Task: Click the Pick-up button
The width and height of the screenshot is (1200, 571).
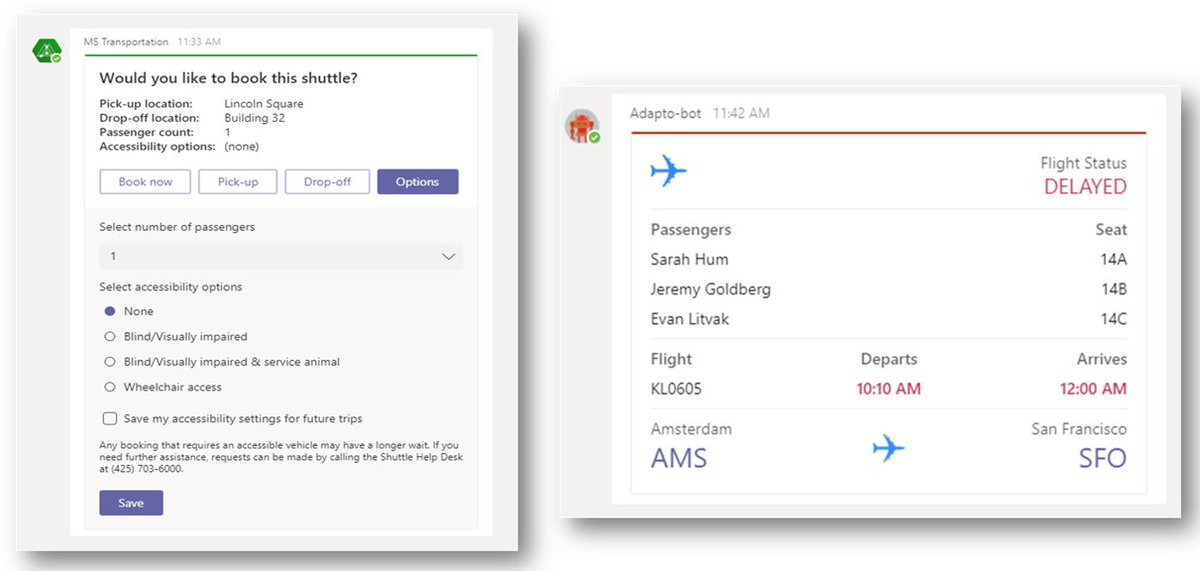Action: click(x=238, y=182)
